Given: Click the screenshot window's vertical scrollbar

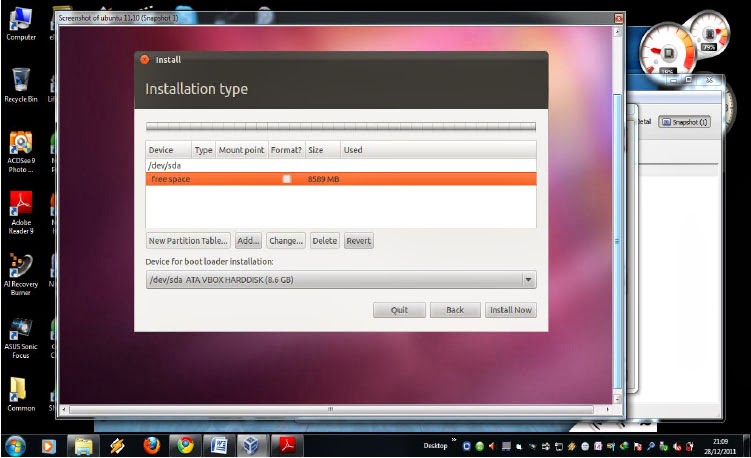Looking at the screenshot, I should click(617, 241).
